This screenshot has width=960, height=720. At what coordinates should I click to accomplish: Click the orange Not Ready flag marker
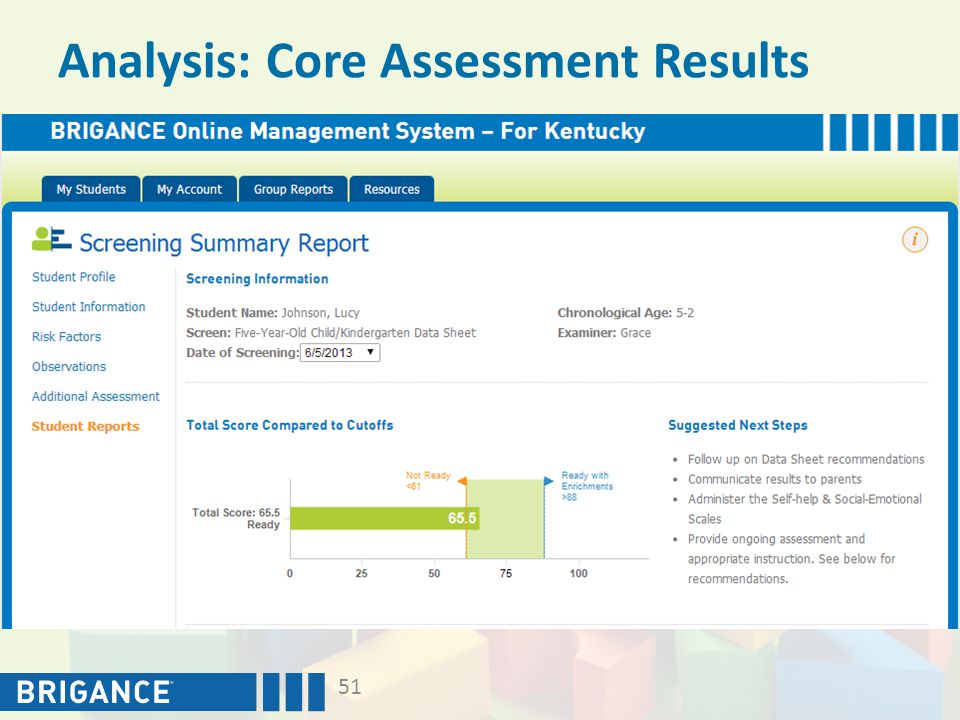462,481
